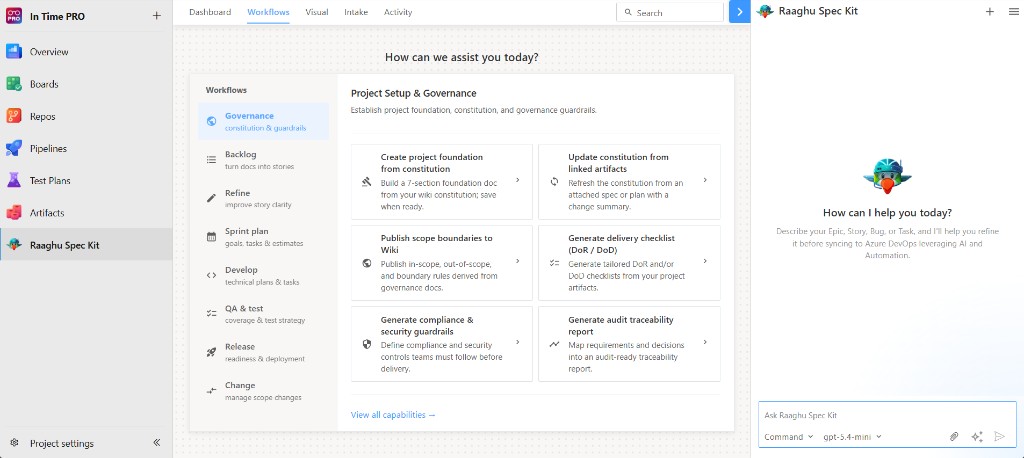Open the Pipelines rocket icon
The height and width of the screenshot is (458, 1024).
click(x=14, y=148)
